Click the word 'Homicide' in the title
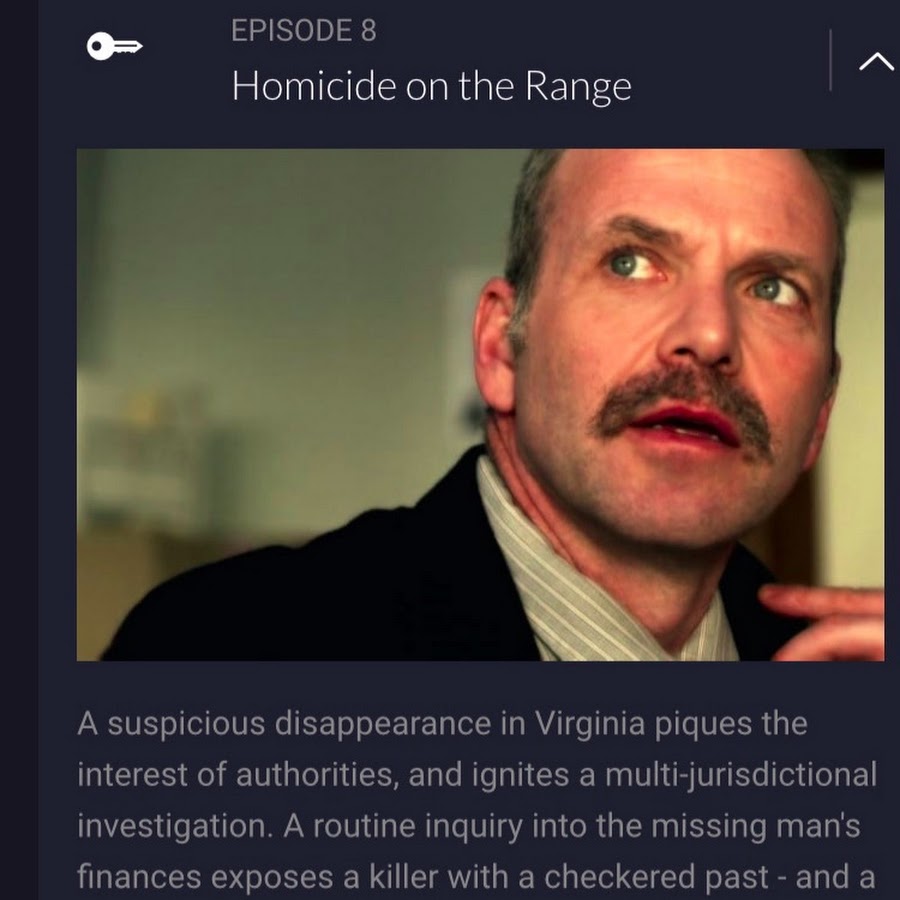 (314, 86)
